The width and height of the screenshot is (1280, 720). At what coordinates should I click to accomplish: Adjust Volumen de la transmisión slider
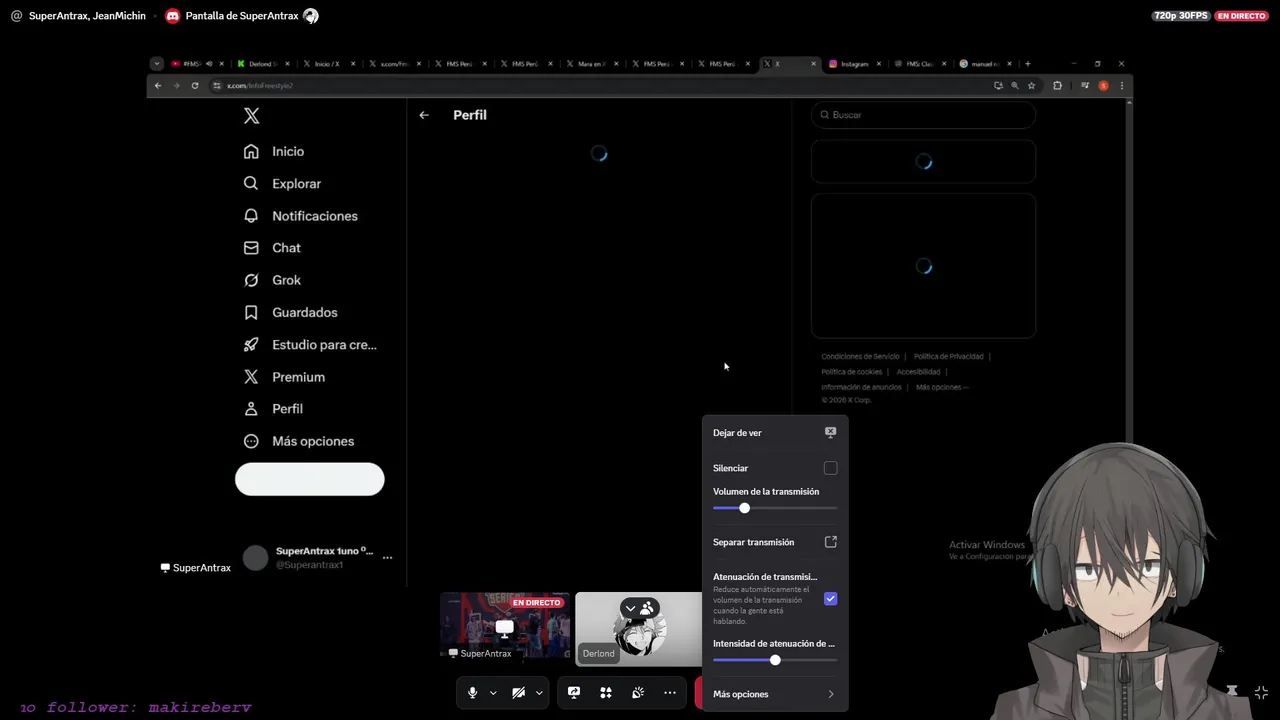click(775, 508)
